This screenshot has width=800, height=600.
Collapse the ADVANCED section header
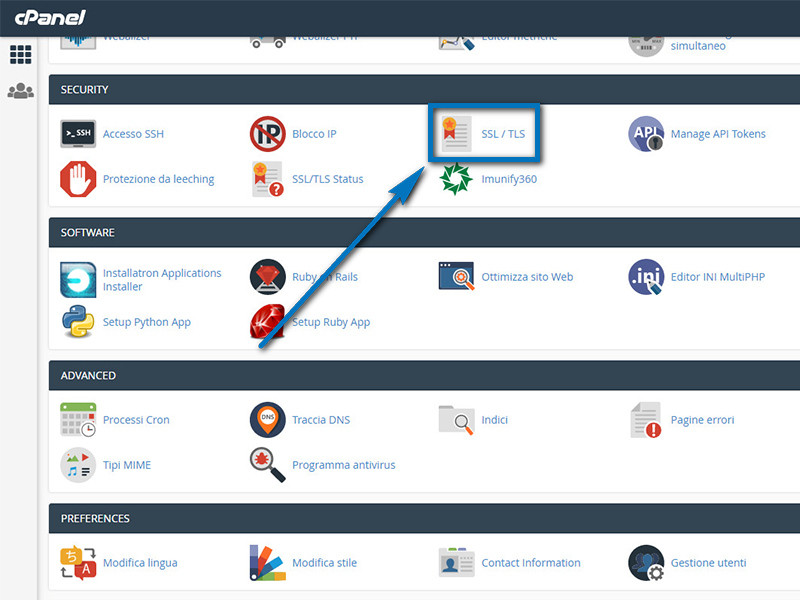point(424,376)
